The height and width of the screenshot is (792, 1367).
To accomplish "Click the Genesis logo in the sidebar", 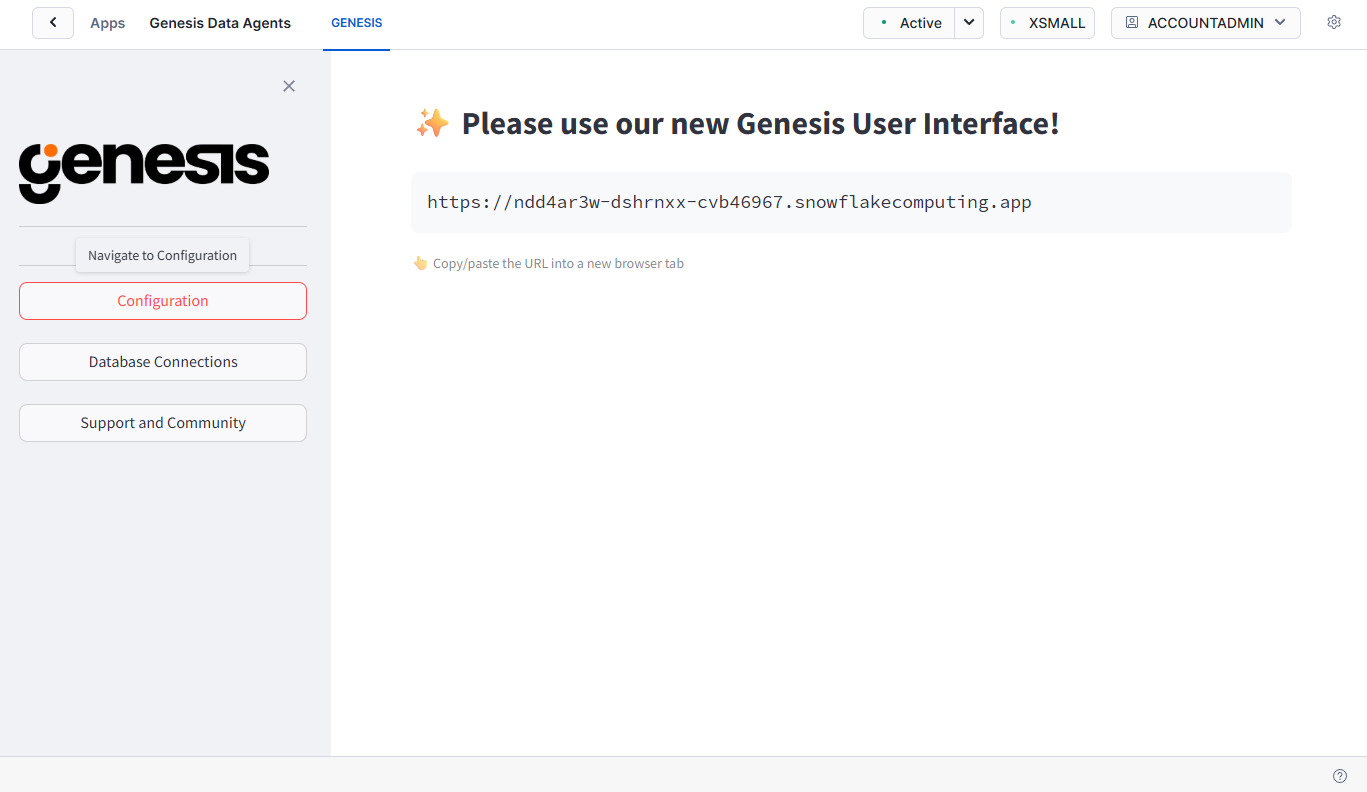I will click(144, 172).
